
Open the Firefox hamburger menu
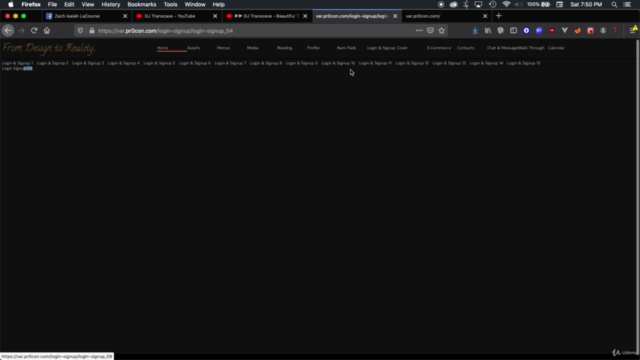632,31
